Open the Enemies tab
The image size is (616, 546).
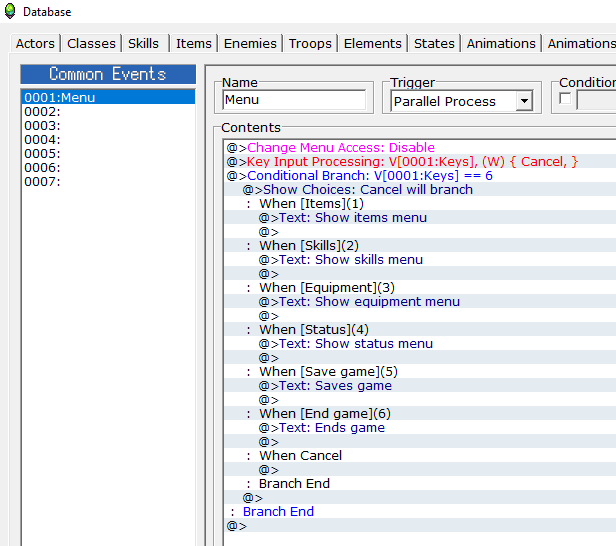click(250, 44)
